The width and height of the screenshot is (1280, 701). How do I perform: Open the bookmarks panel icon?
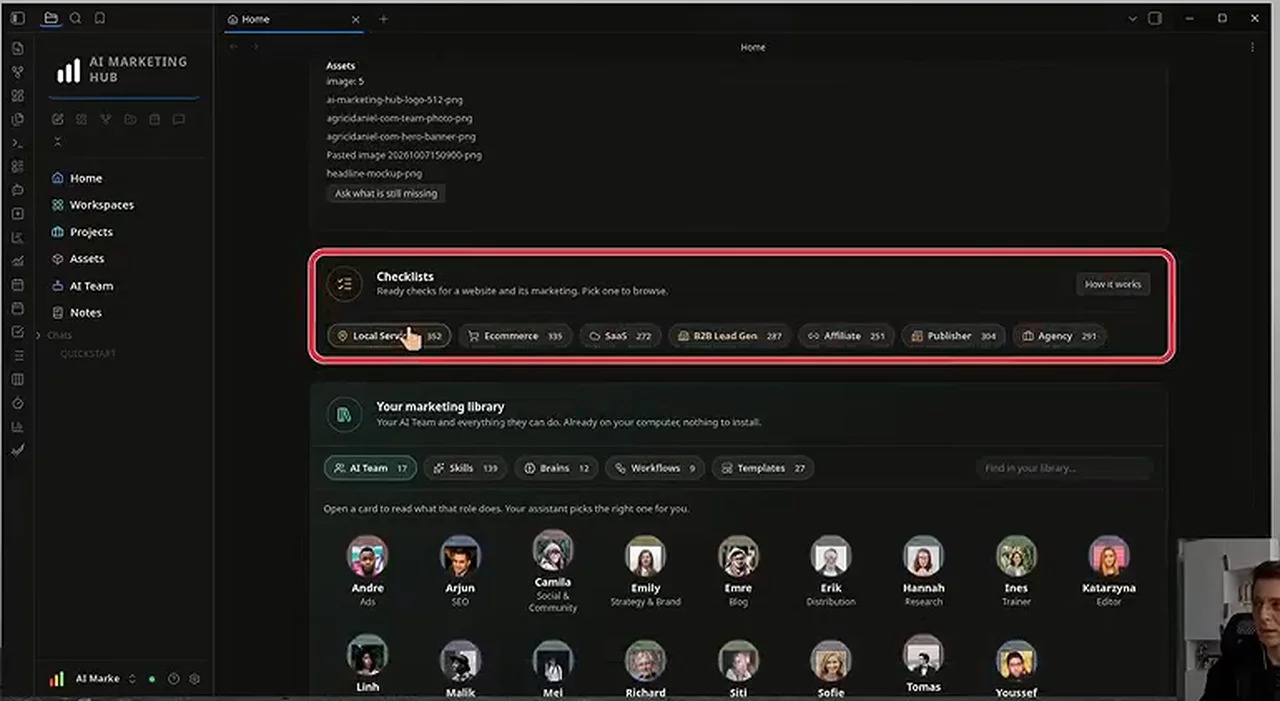[x=99, y=18]
